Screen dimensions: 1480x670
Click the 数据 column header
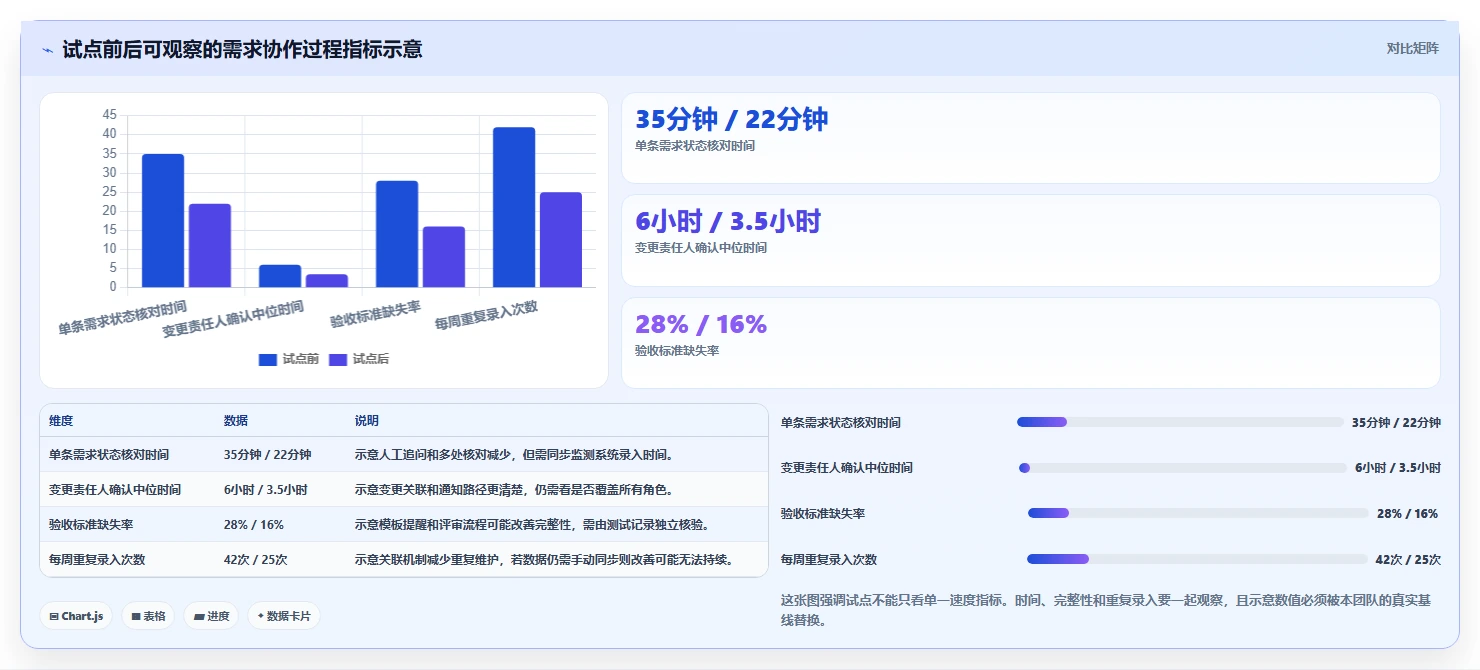236,421
